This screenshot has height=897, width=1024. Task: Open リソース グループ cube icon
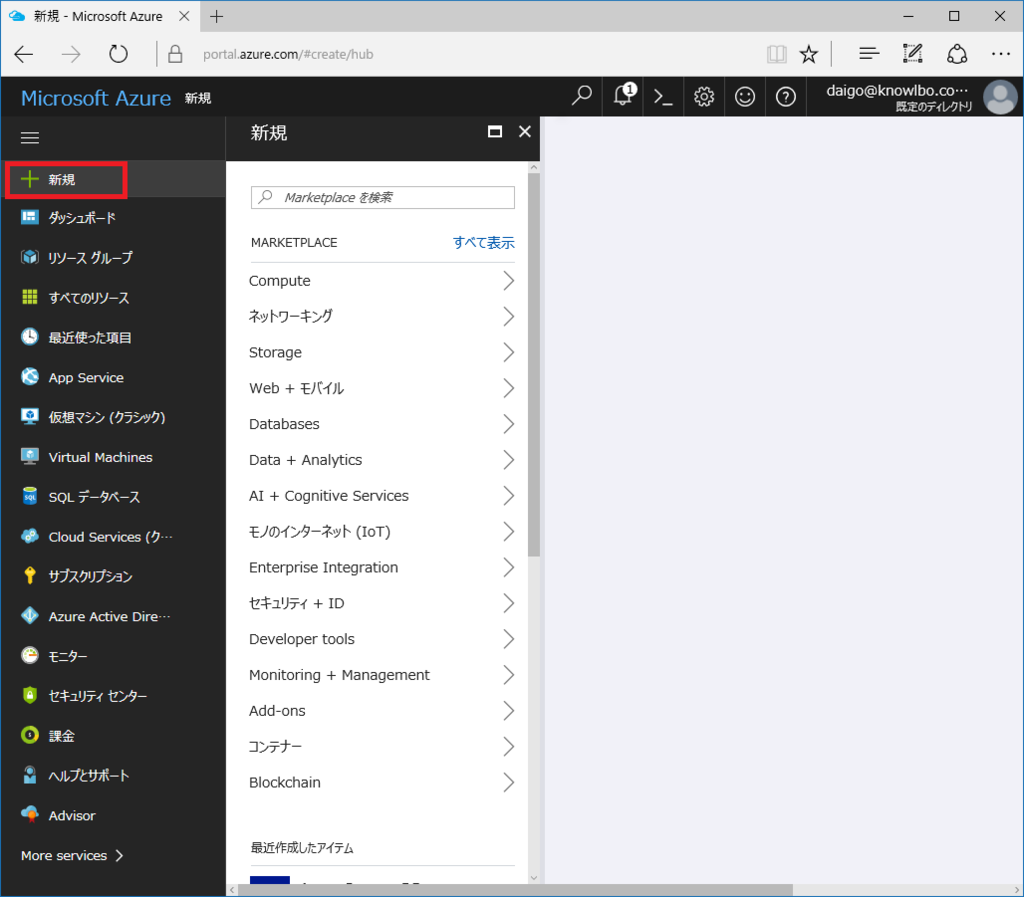coord(29,257)
